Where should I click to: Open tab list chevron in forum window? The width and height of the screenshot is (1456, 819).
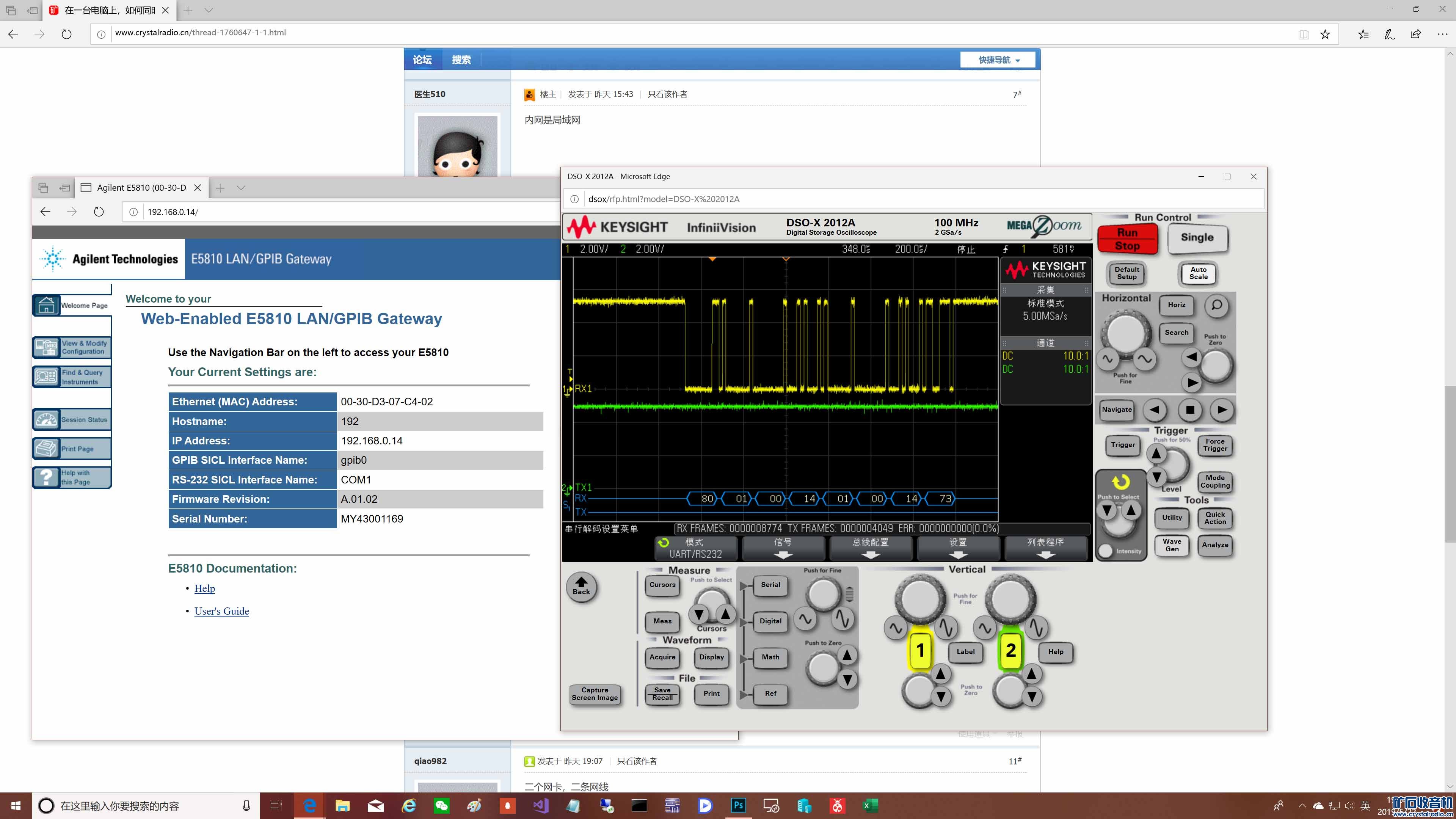tap(209, 10)
